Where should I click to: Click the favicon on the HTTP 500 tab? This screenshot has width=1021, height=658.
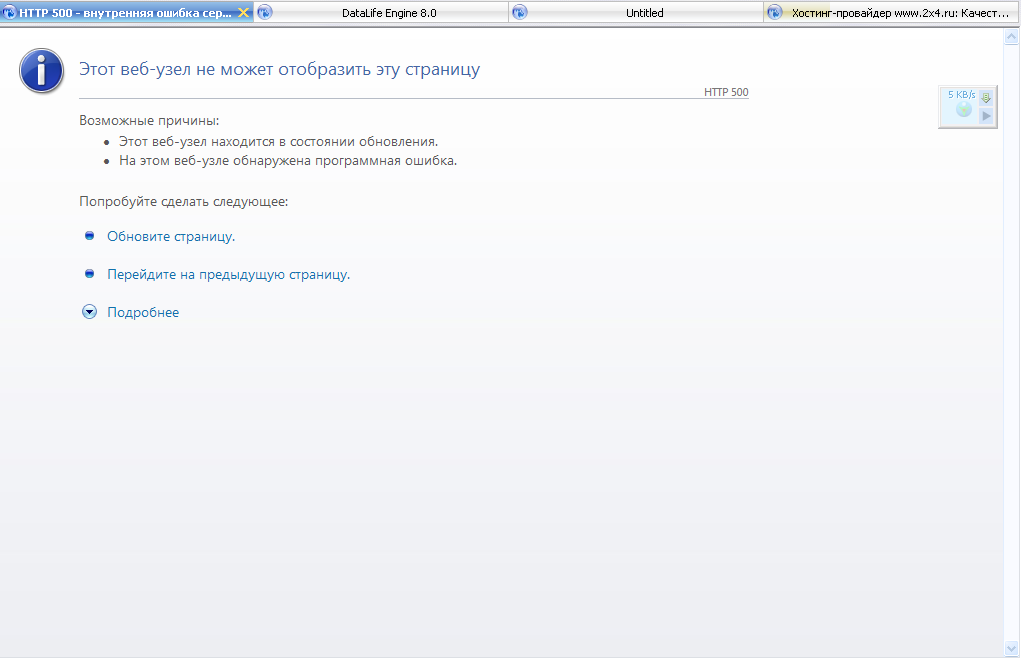coord(9,12)
